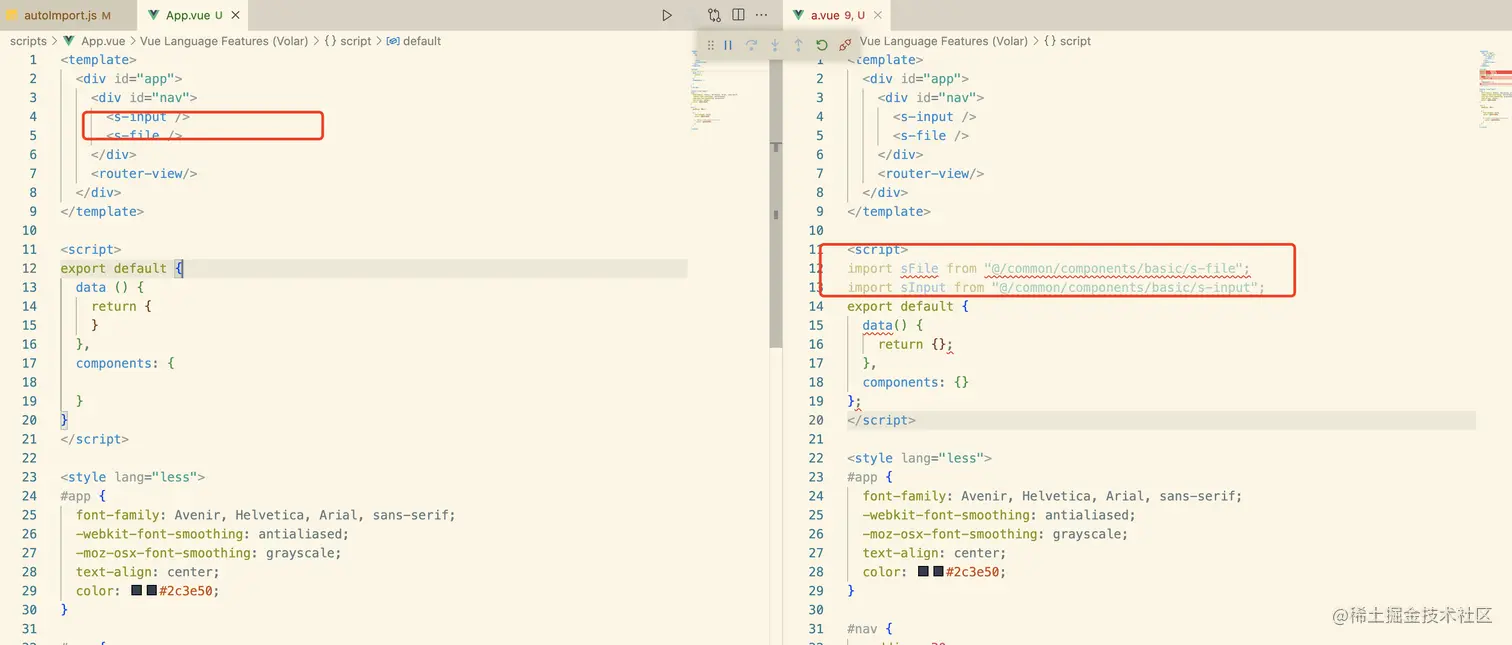Image resolution: width=1512 pixels, height=645 pixels.
Task: Click '<router-view/>' in the left editor
Action: coord(145,173)
